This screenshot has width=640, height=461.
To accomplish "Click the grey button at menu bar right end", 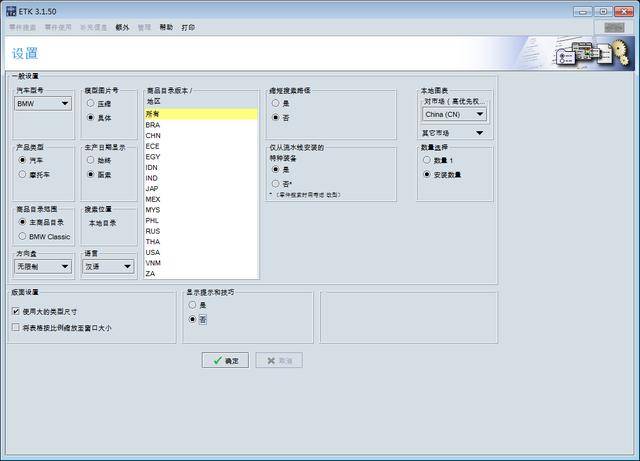I will [614, 27].
